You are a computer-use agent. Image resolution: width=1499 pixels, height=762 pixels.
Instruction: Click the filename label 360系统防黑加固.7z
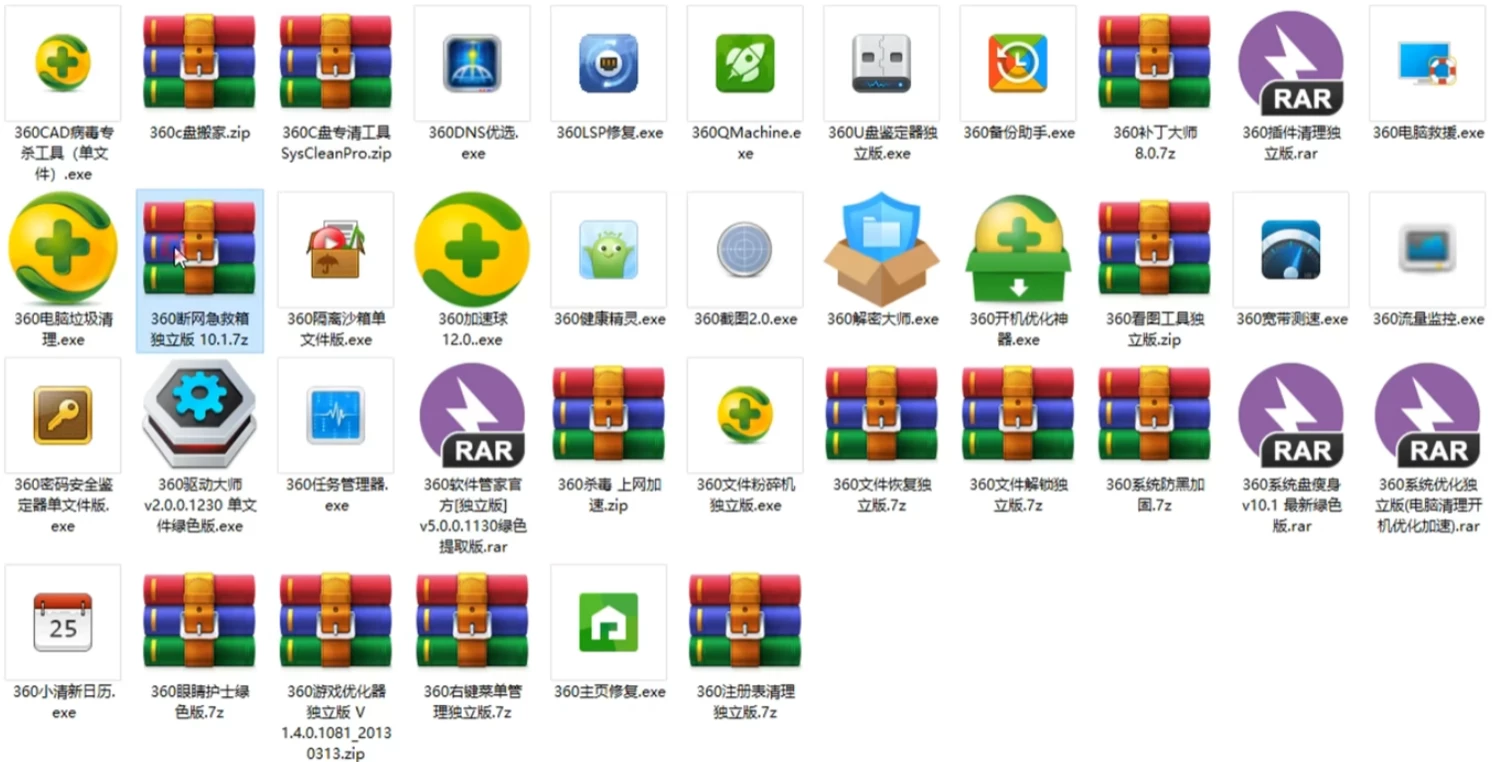1154,494
